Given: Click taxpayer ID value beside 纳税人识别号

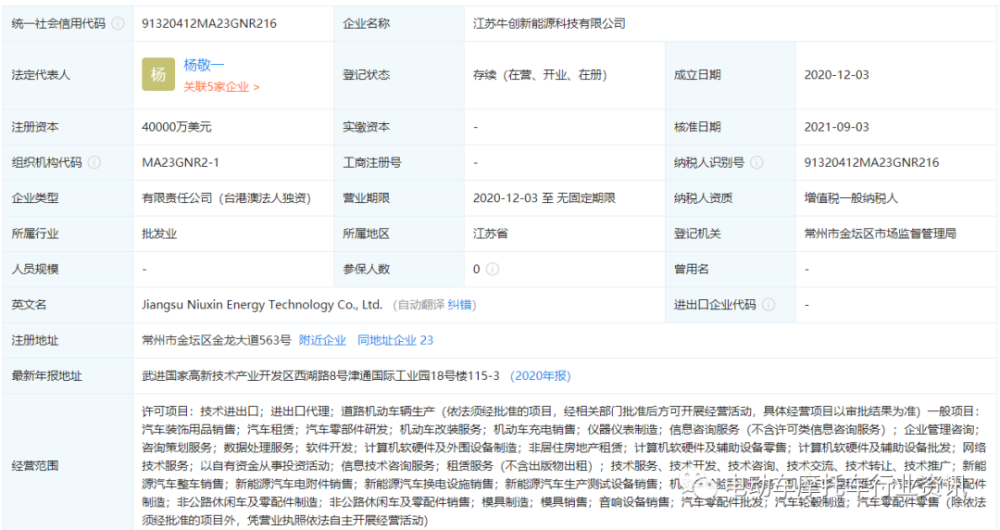Looking at the screenshot, I should pos(871,163).
